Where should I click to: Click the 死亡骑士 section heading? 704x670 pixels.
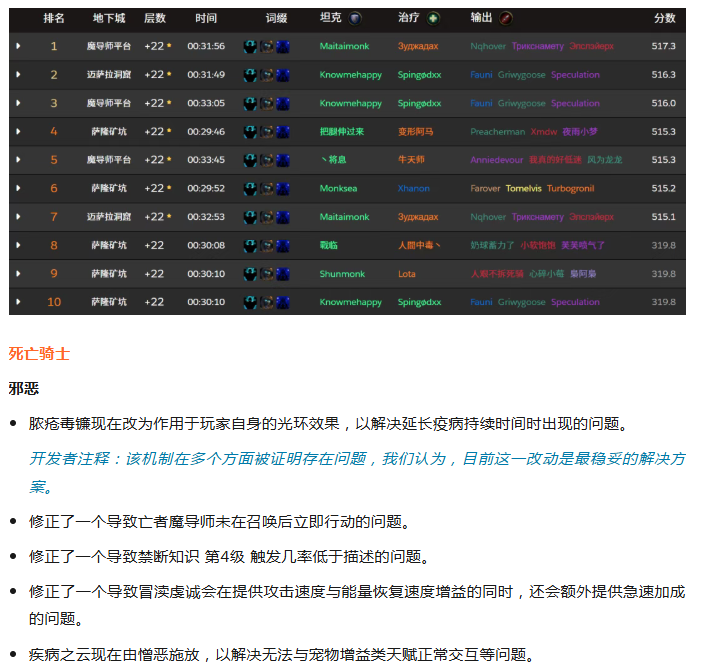point(39,353)
